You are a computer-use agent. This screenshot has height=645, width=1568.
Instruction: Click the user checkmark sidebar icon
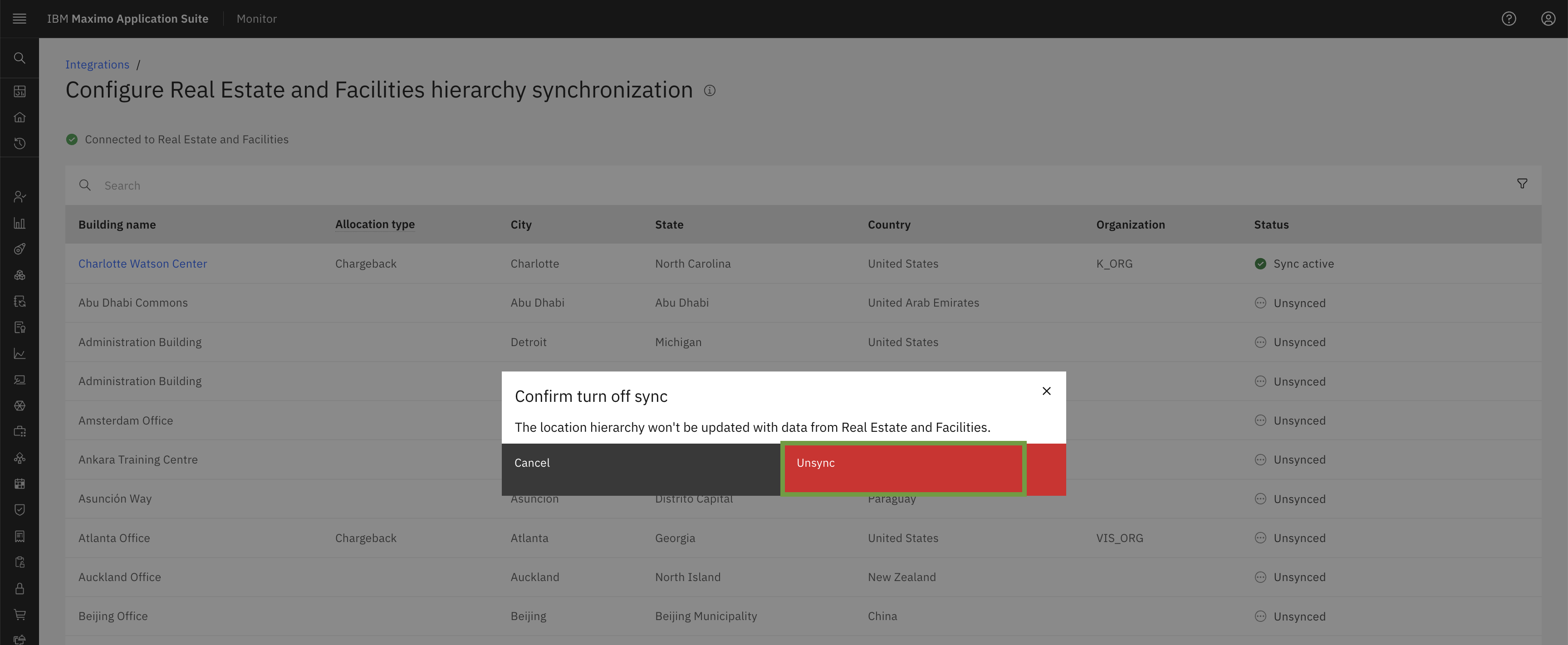20,196
